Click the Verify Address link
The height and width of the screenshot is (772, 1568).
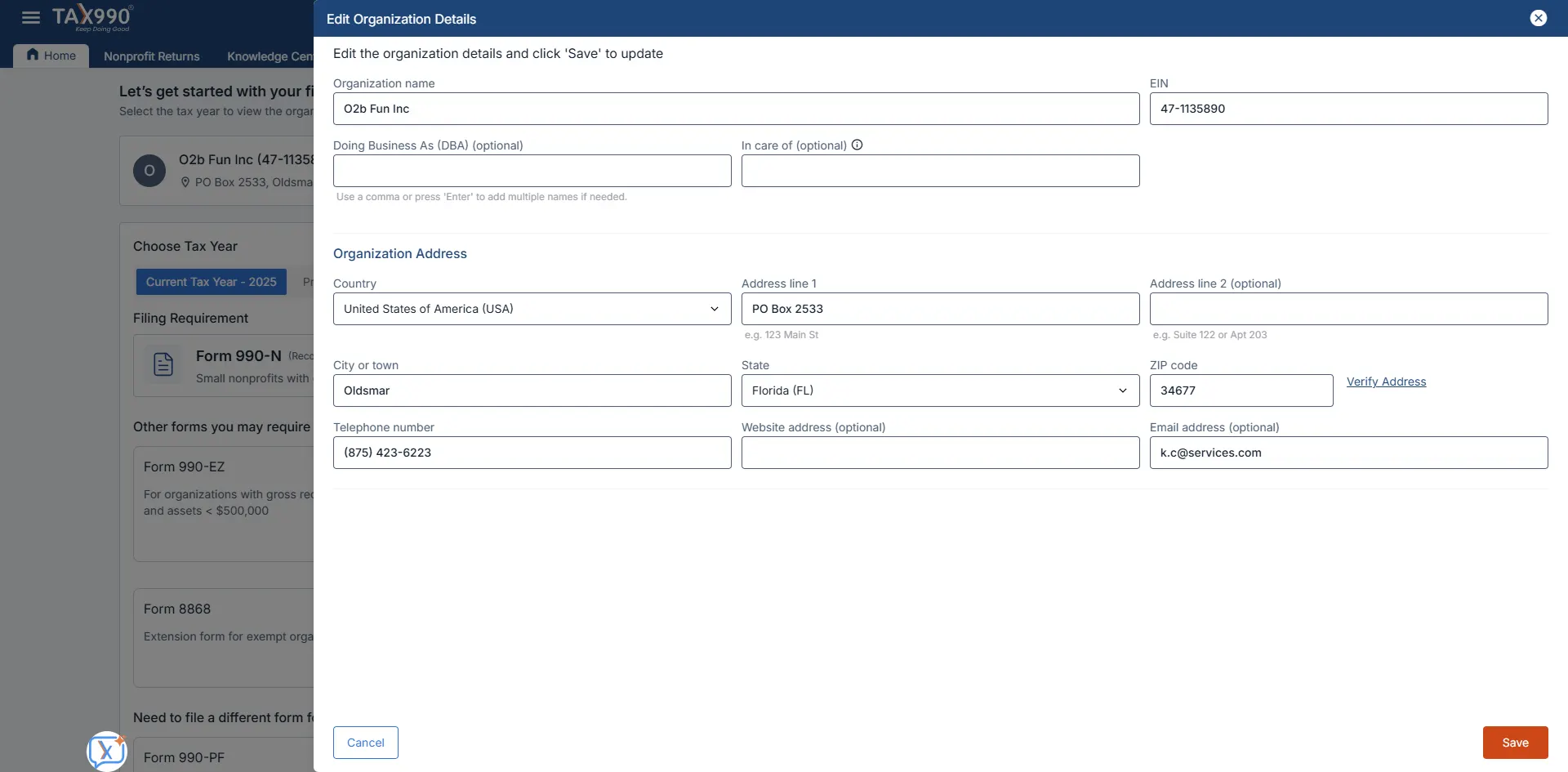tap(1386, 381)
